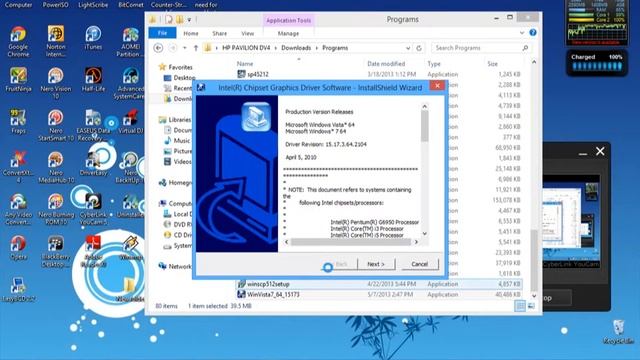The image size is (640, 360).
Task: Sort files by Type column
Action: [x=434, y=64]
